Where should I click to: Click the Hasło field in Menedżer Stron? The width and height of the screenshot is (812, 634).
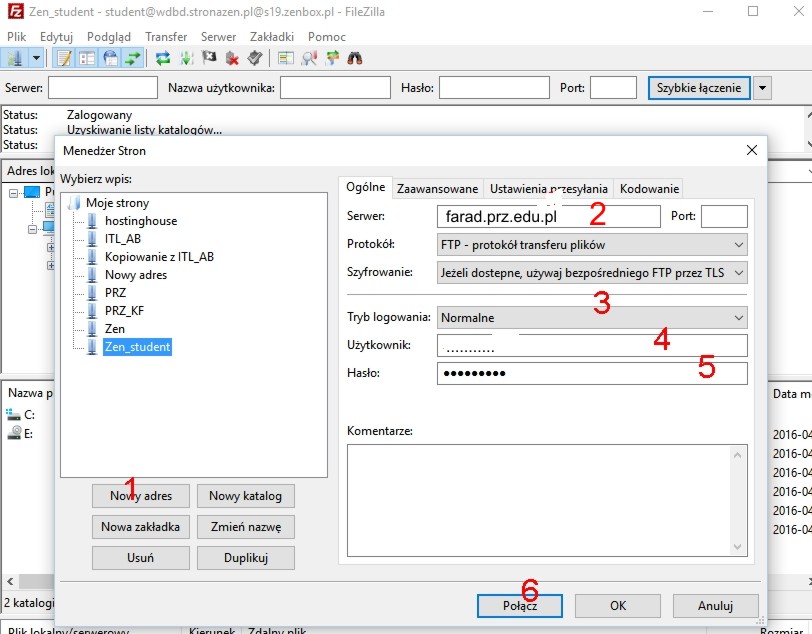[592, 373]
